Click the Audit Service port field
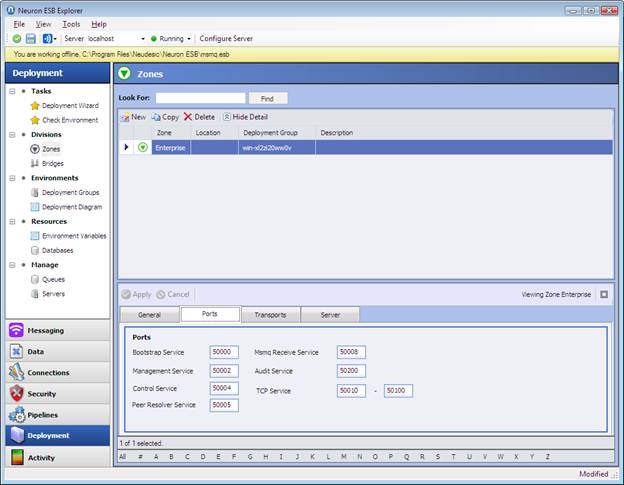624x485 pixels. click(351, 370)
